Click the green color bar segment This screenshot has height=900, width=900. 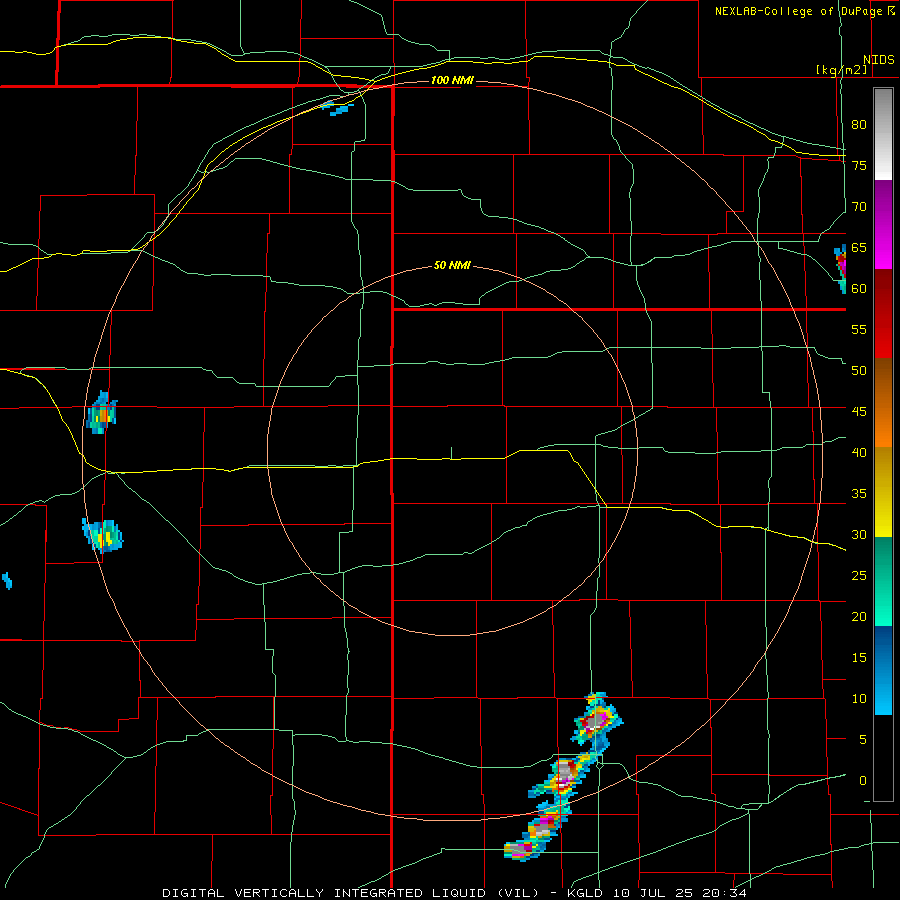coord(883,581)
